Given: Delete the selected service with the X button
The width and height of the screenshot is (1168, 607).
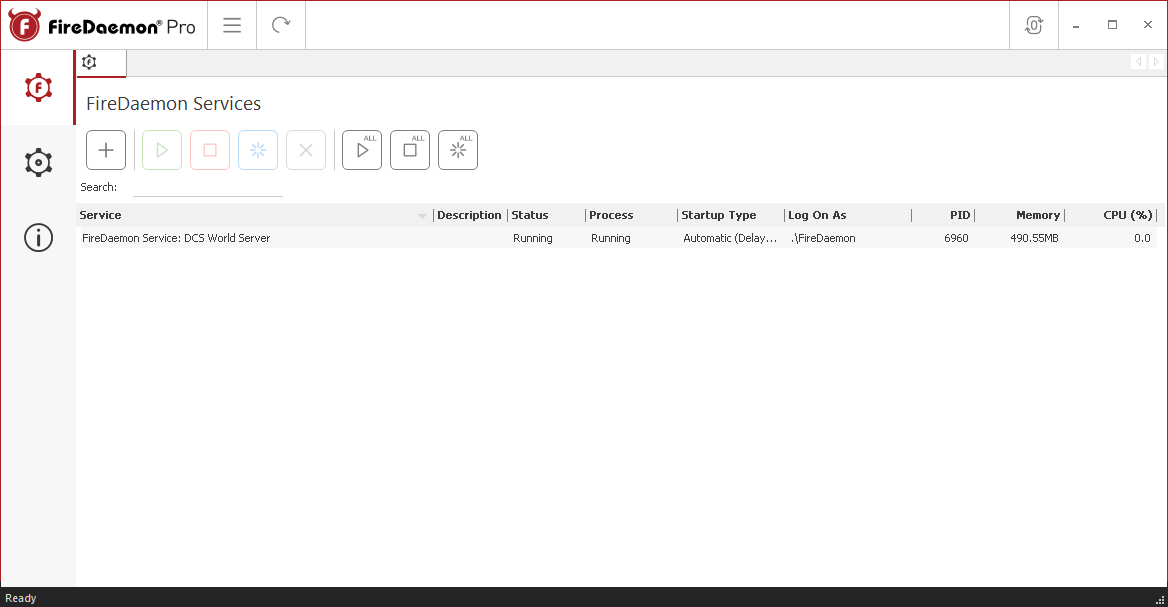Looking at the screenshot, I should [x=306, y=150].
